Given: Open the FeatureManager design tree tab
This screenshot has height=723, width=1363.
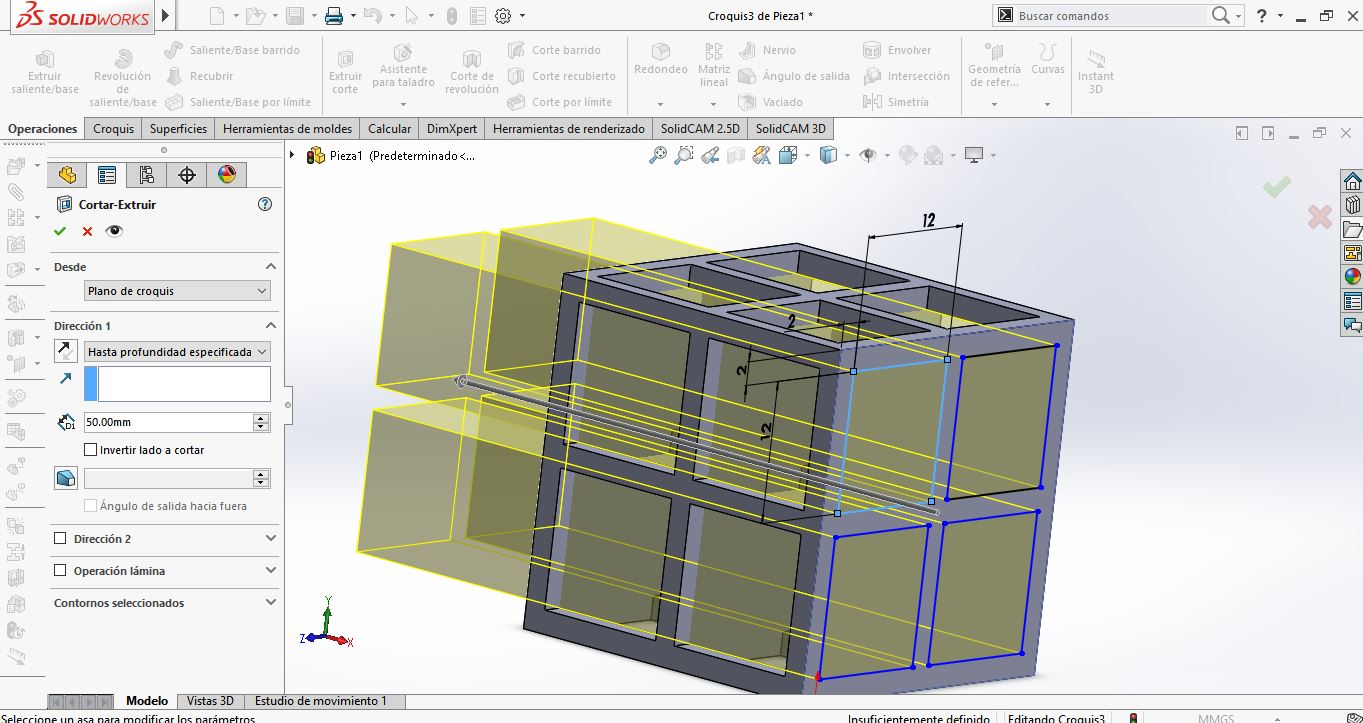Looking at the screenshot, I should [67, 175].
